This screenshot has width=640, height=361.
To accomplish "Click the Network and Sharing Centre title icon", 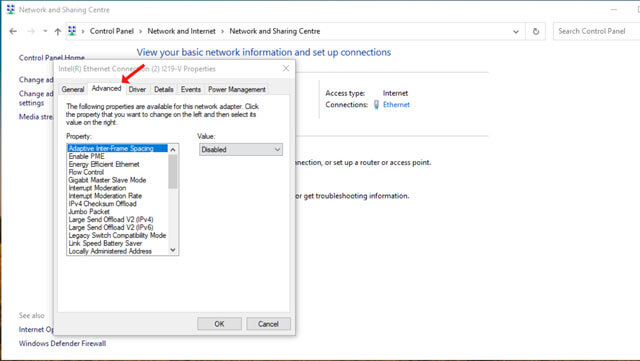I will (x=11, y=9).
